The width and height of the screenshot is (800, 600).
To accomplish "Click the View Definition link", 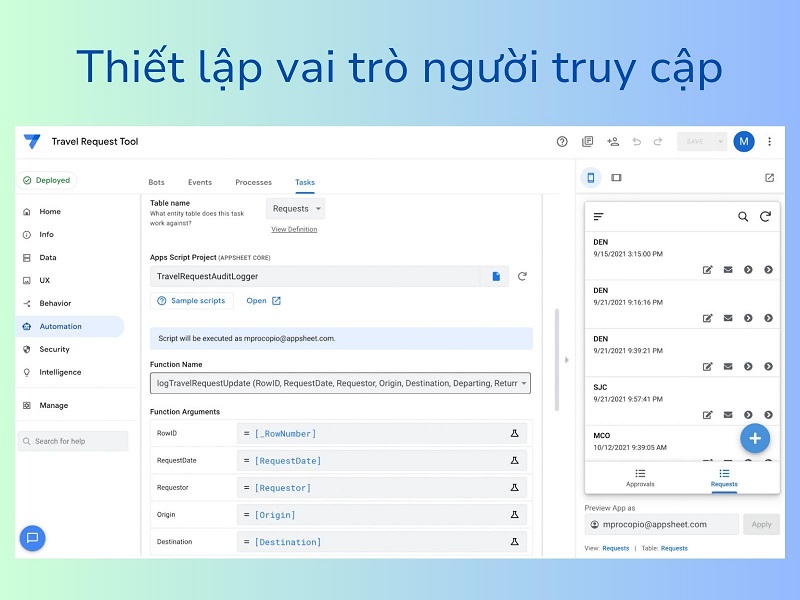I will click(x=295, y=229).
